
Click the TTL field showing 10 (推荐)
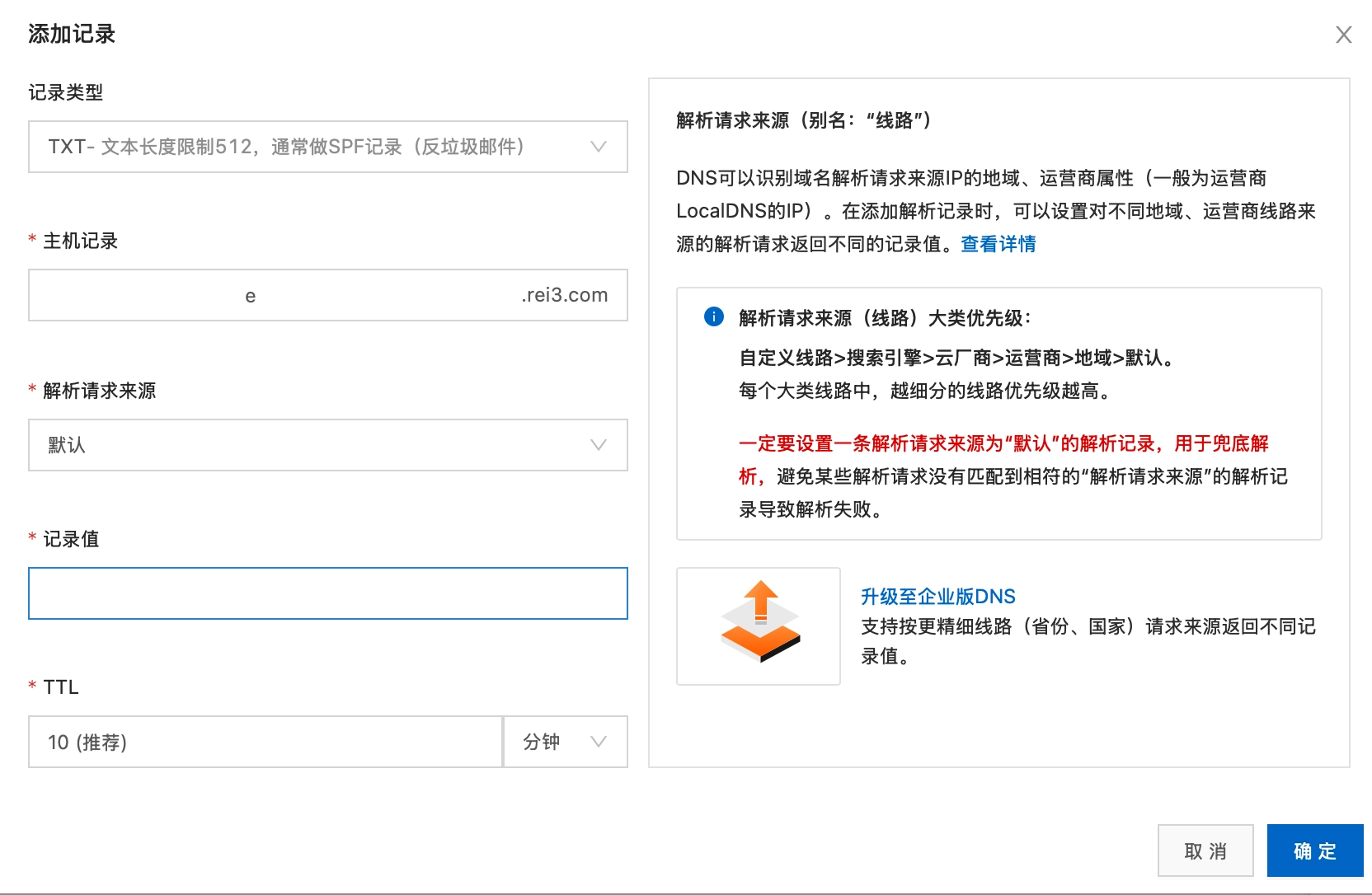pyautogui.click(x=264, y=742)
